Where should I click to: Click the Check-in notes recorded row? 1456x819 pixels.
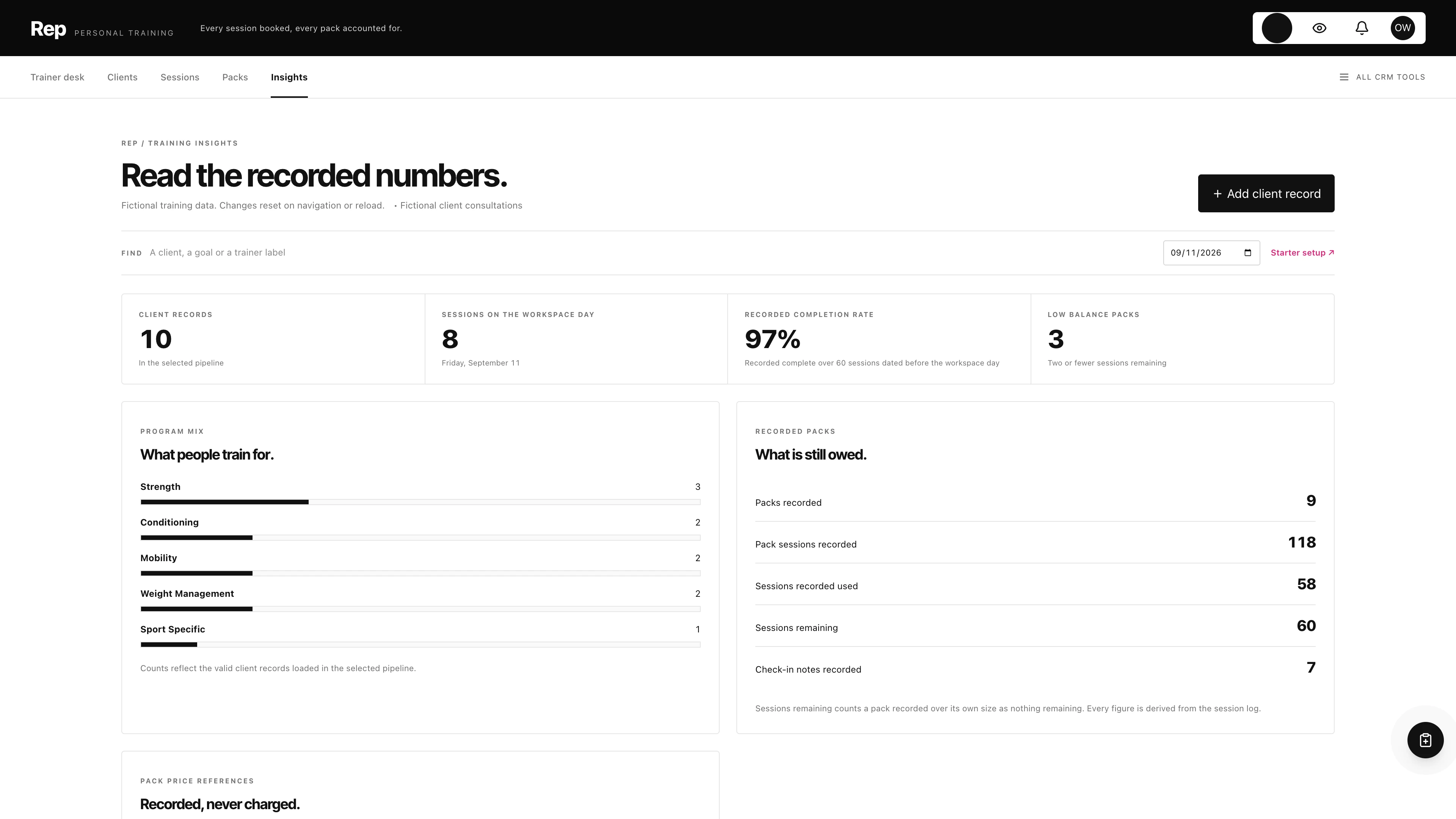pyautogui.click(x=1035, y=668)
